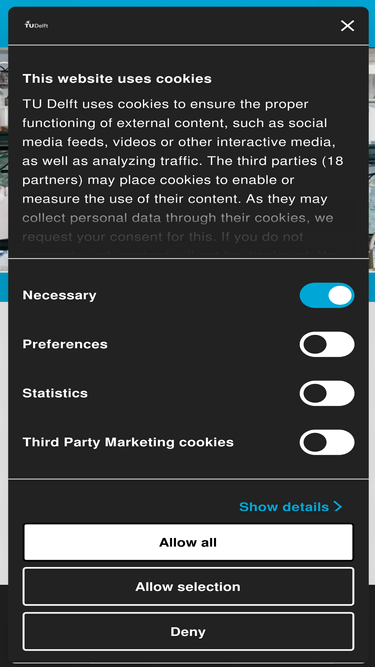Toggle the Necessary cookies switch
This screenshot has height=667, width=375.
(327, 295)
